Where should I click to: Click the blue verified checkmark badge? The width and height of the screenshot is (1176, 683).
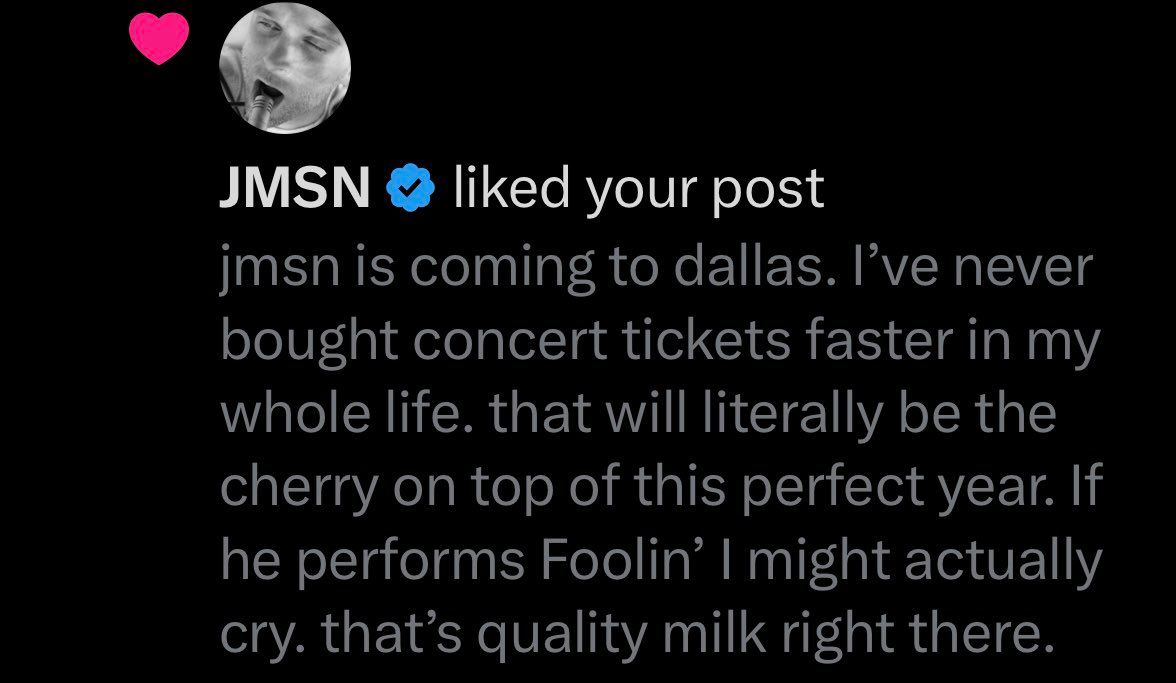click(411, 189)
